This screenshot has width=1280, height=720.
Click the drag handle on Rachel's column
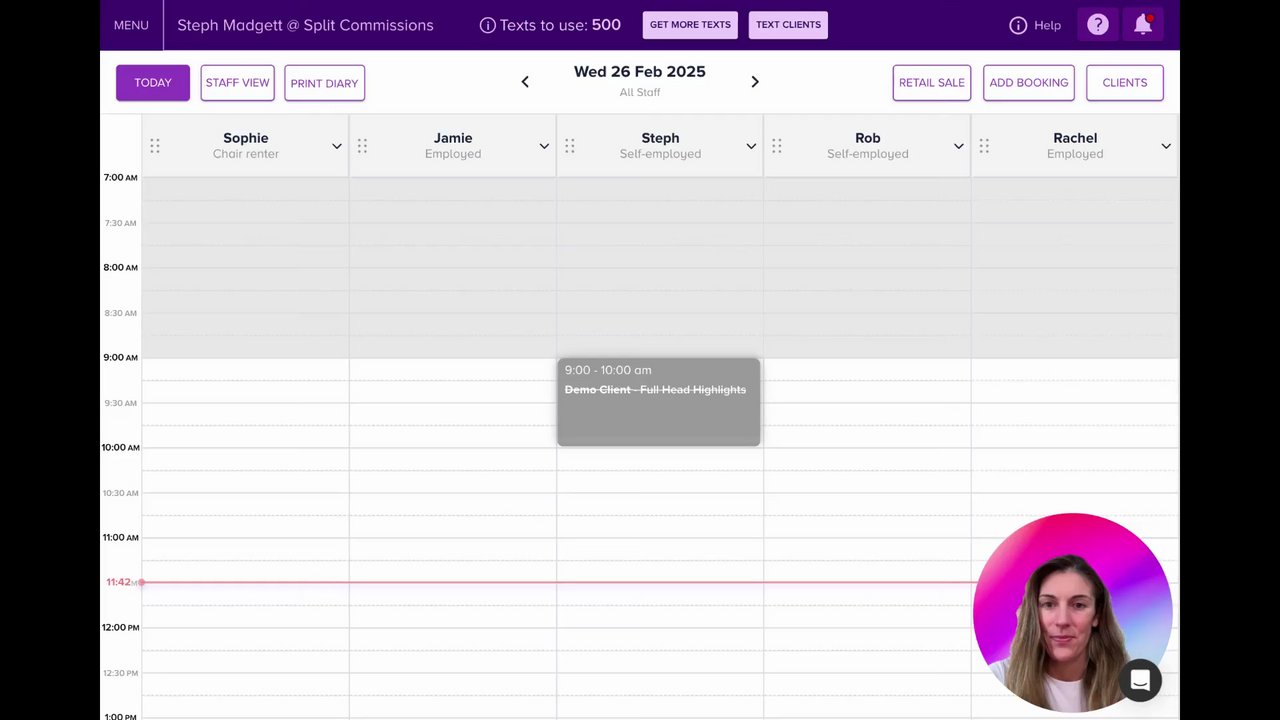click(x=984, y=146)
